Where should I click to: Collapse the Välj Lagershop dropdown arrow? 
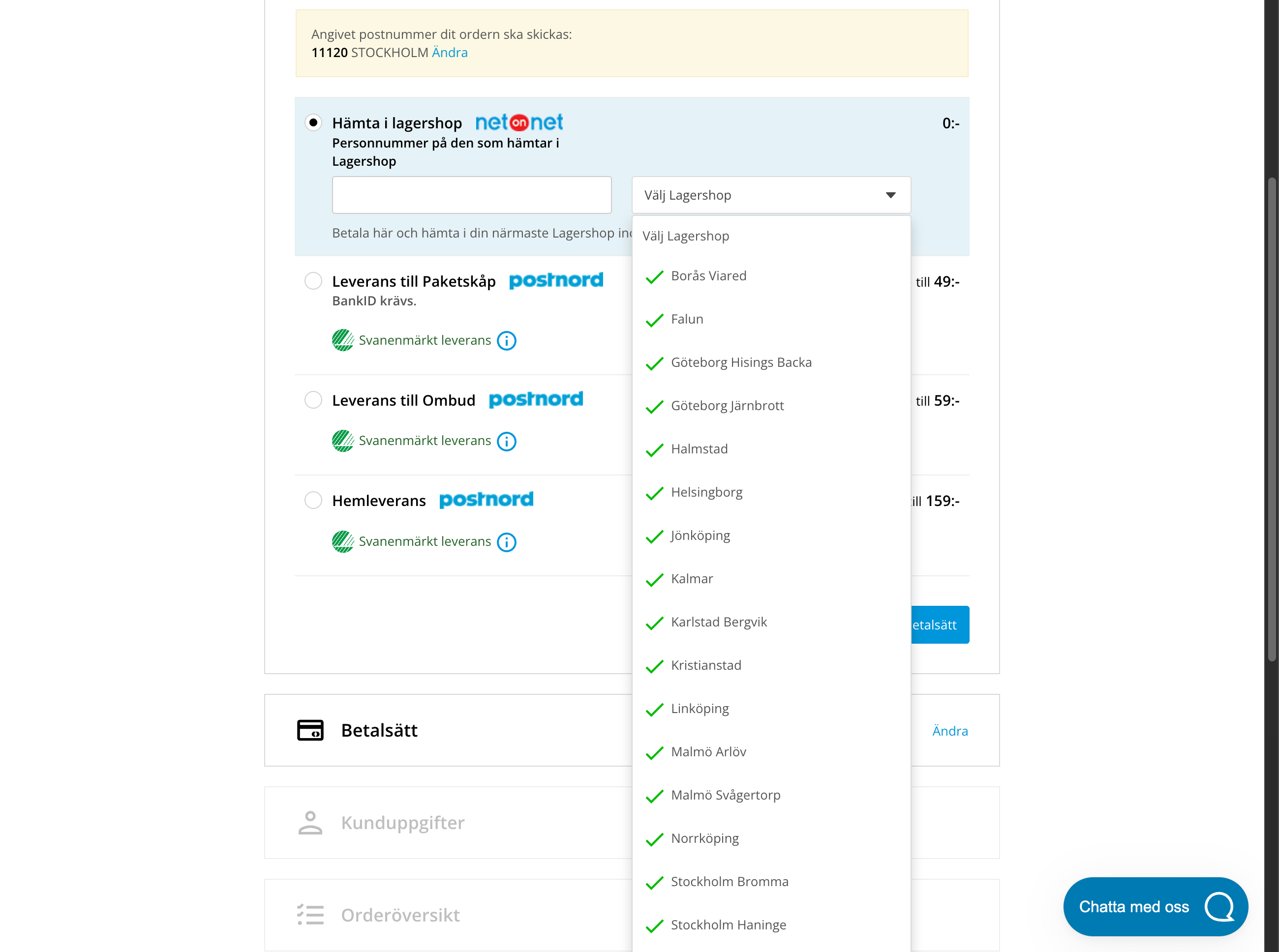click(x=890, y=195)
